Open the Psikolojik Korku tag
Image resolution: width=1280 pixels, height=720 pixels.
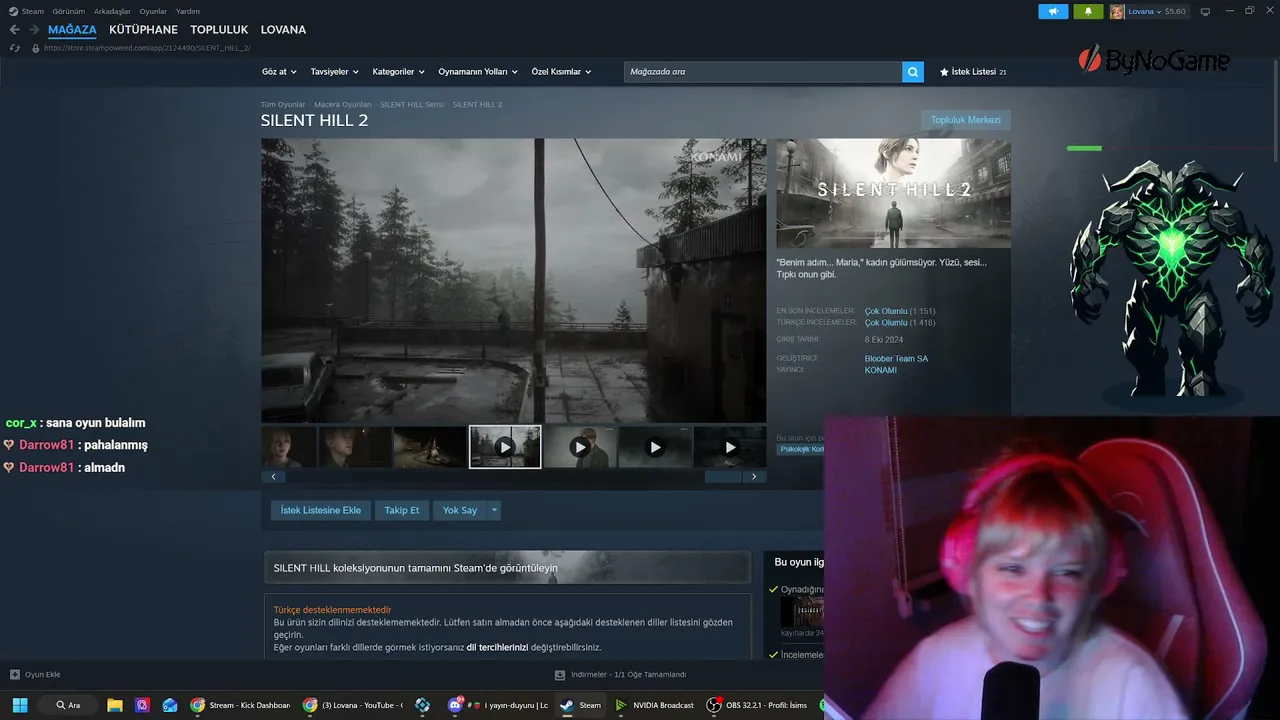point(802,449)
